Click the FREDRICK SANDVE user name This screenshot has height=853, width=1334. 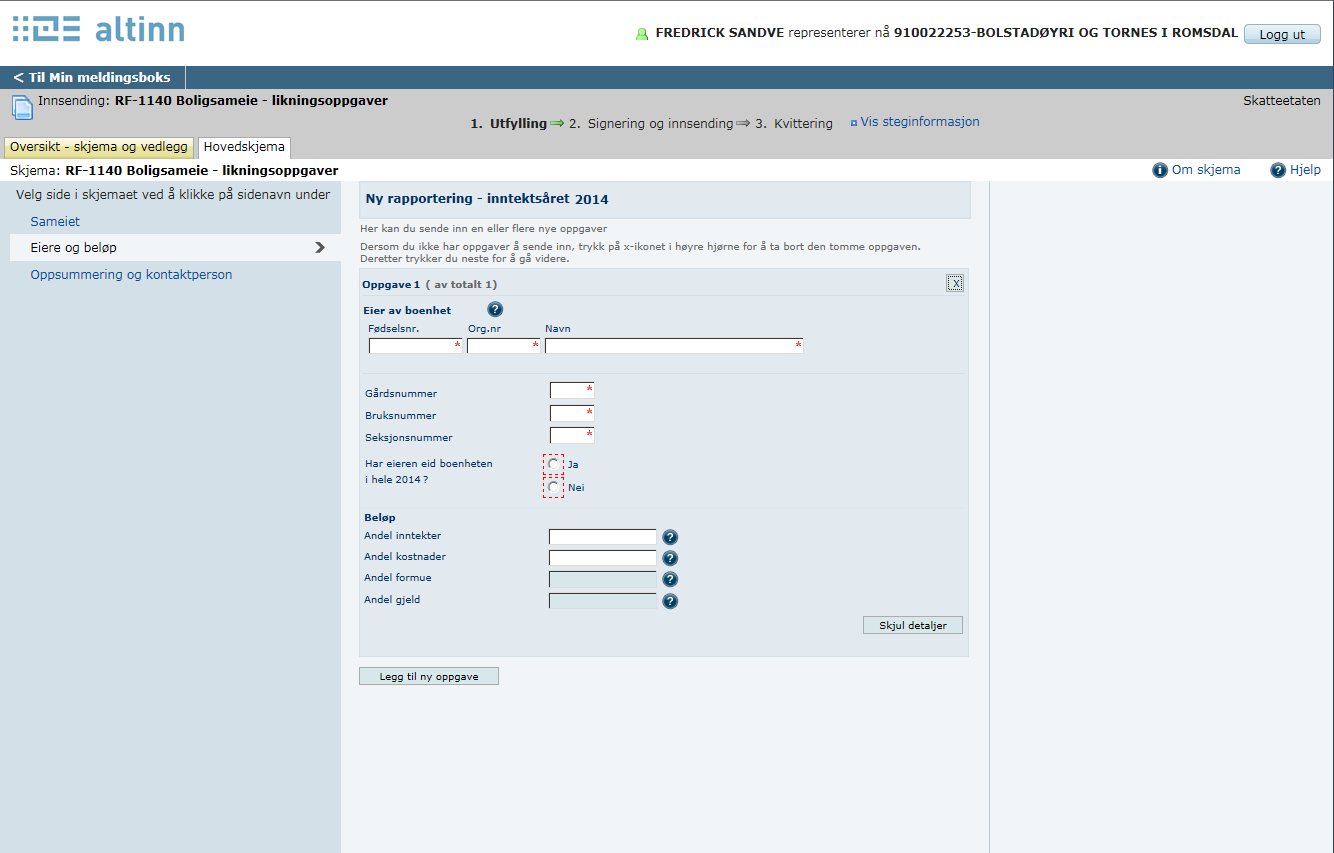pos(720,33)
